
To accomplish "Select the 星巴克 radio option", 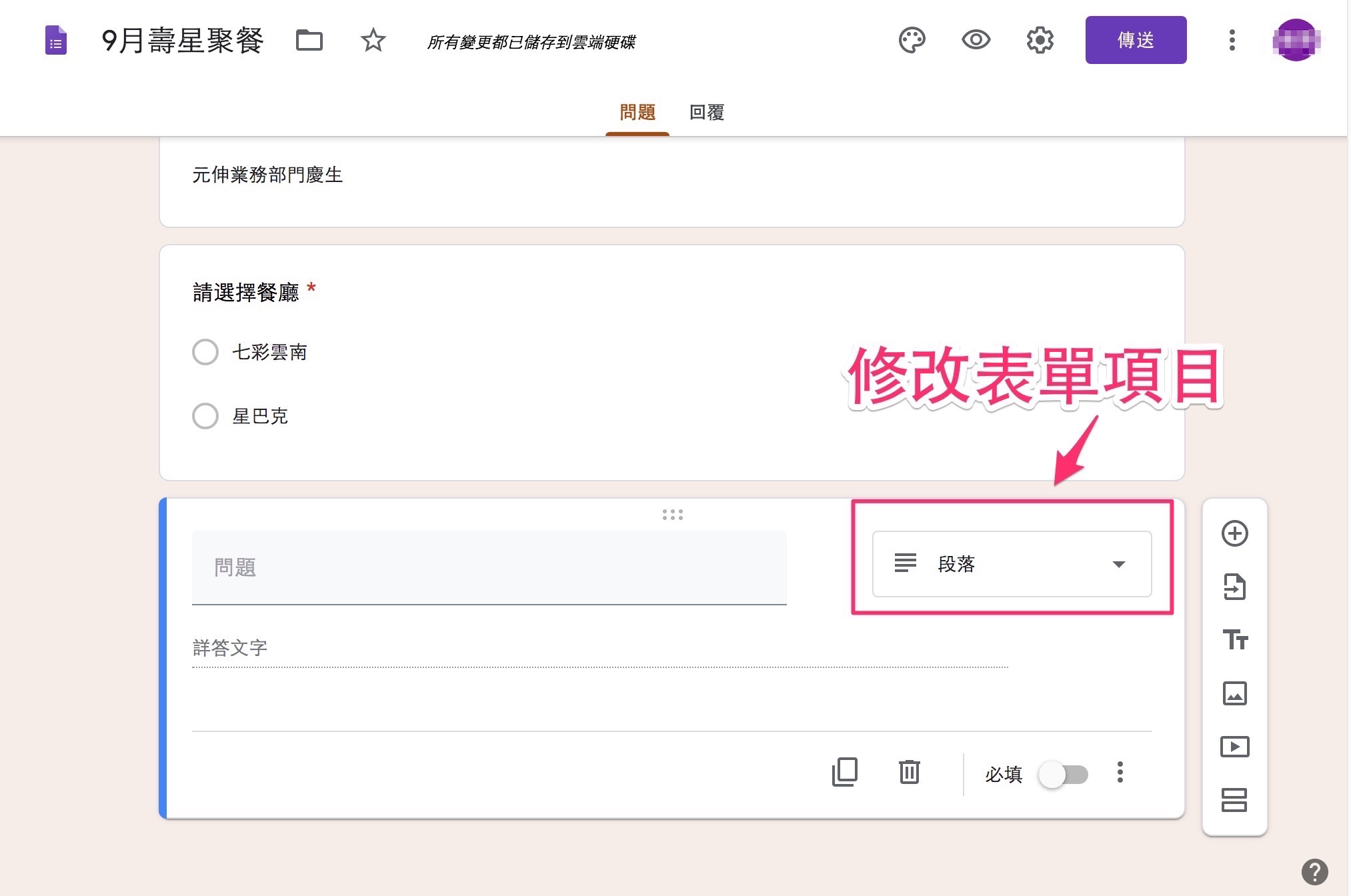I will (205, 416).
